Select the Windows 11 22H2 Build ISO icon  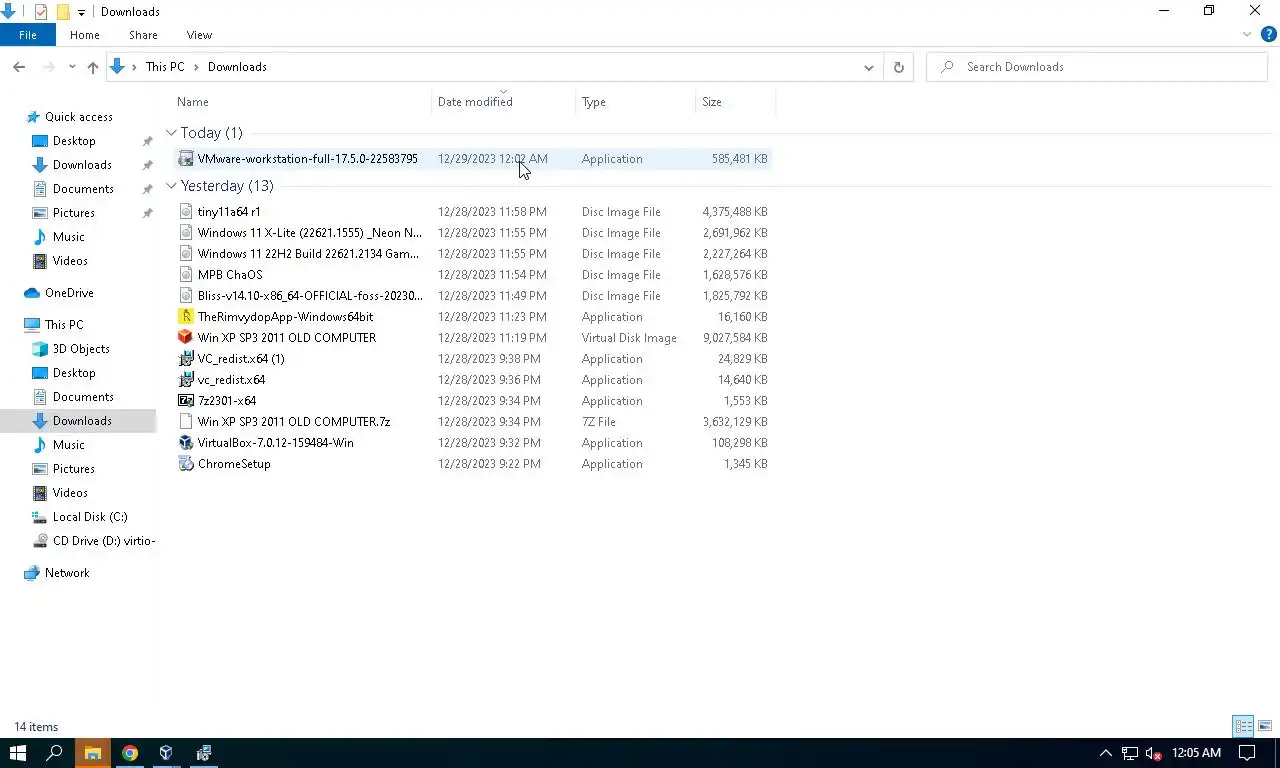click(x=186, y=254)
